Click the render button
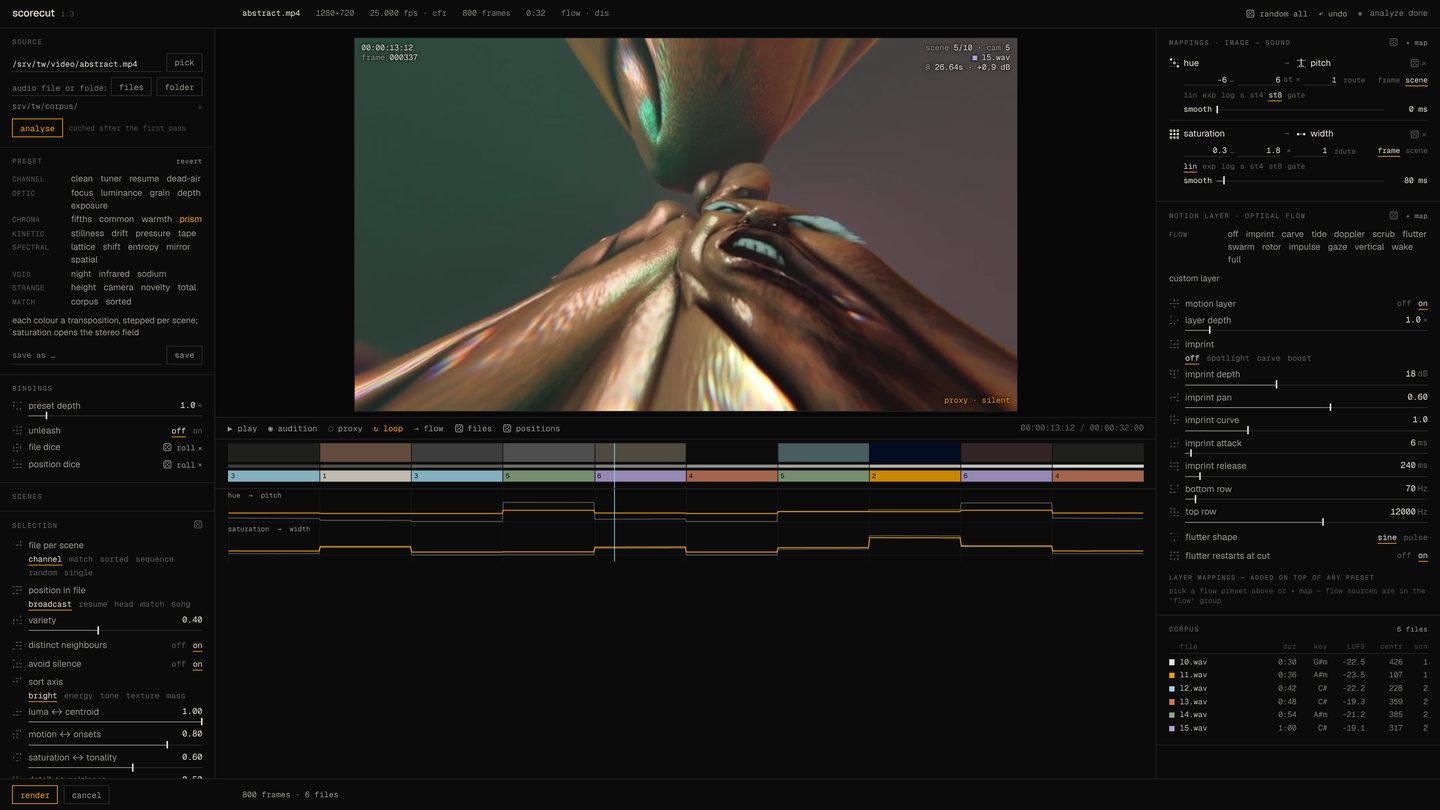Image resolution: width=1440 pixels, height=810 pixels. 35,796
